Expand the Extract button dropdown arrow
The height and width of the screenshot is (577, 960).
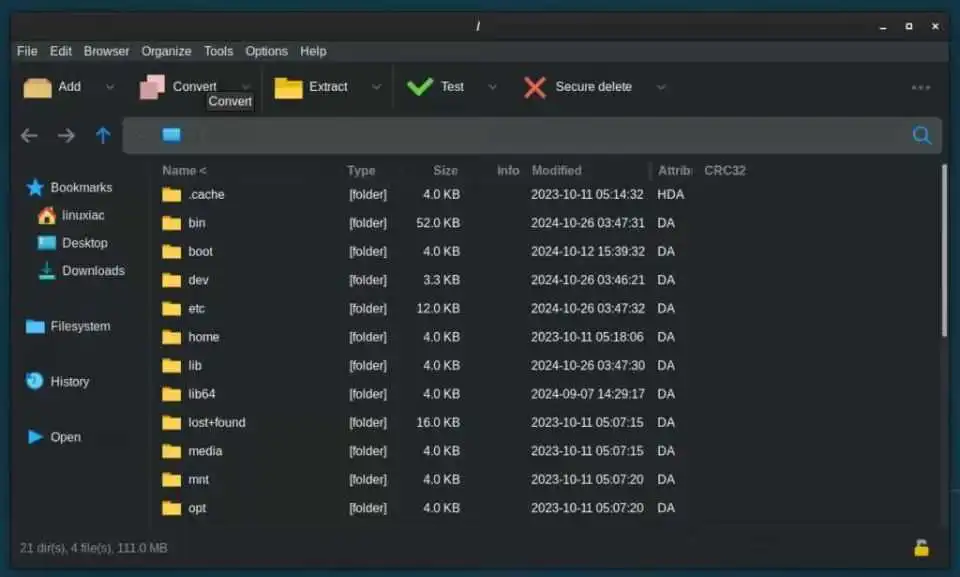point(377,87)
